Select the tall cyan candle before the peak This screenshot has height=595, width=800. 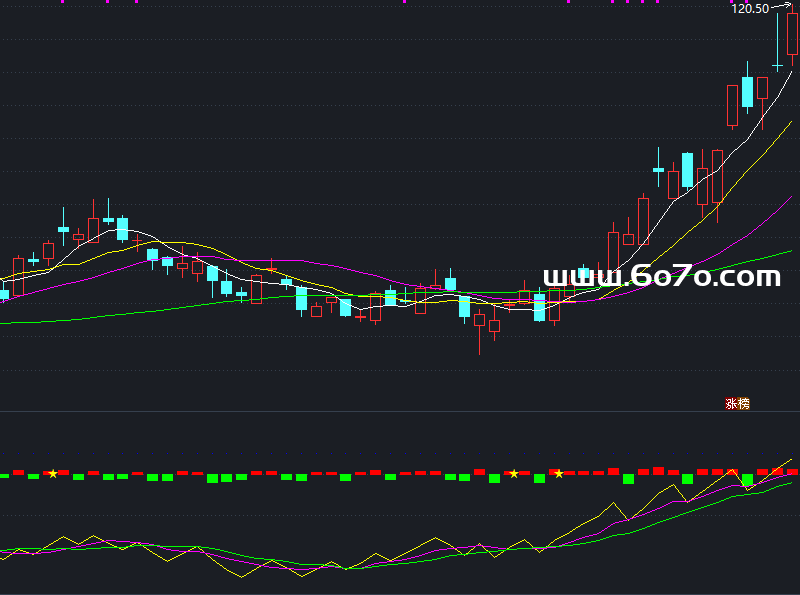point(747,91)
